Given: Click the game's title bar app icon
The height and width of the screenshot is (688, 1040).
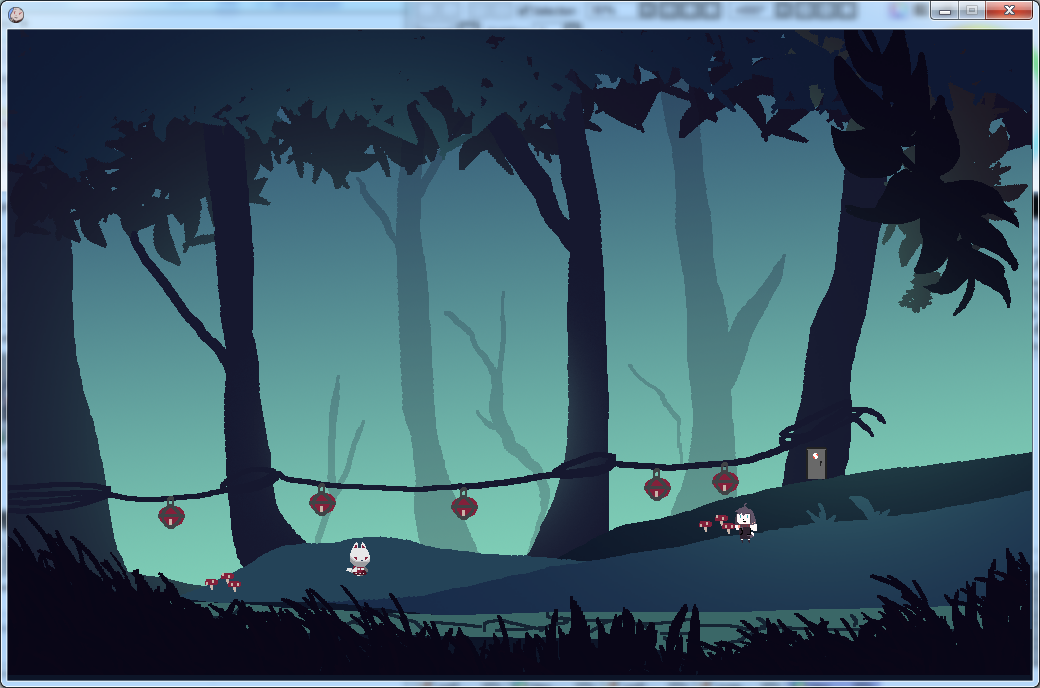Looking at the screenshot, I should click(16, 14).
